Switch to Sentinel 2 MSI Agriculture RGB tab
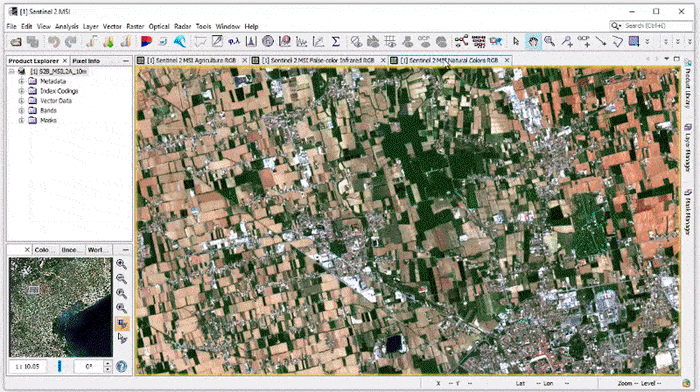This screenshot has width=700, height=392. coord(192,60)
